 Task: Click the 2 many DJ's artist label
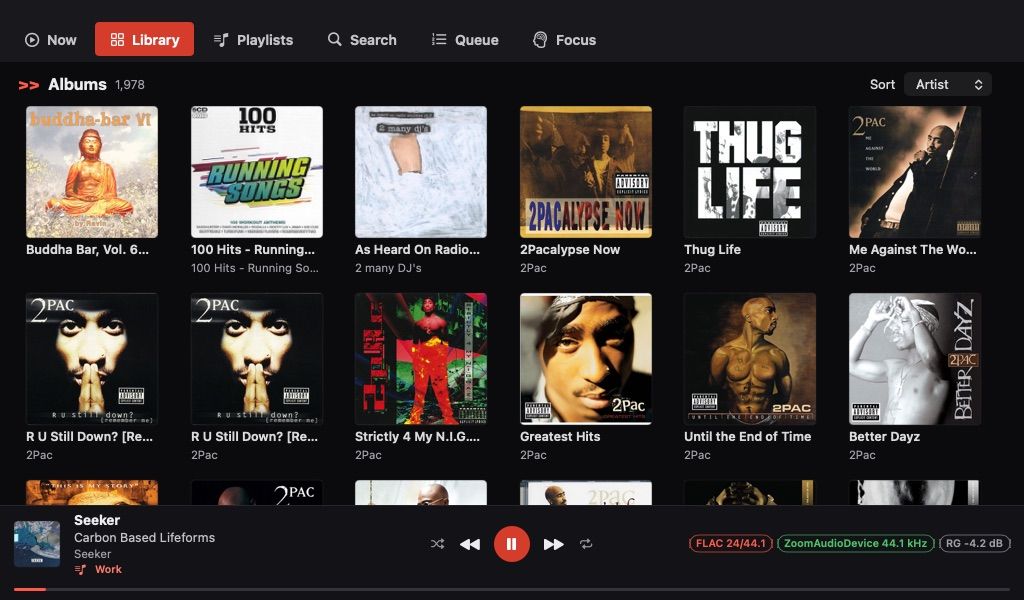[x=389, y=268]
